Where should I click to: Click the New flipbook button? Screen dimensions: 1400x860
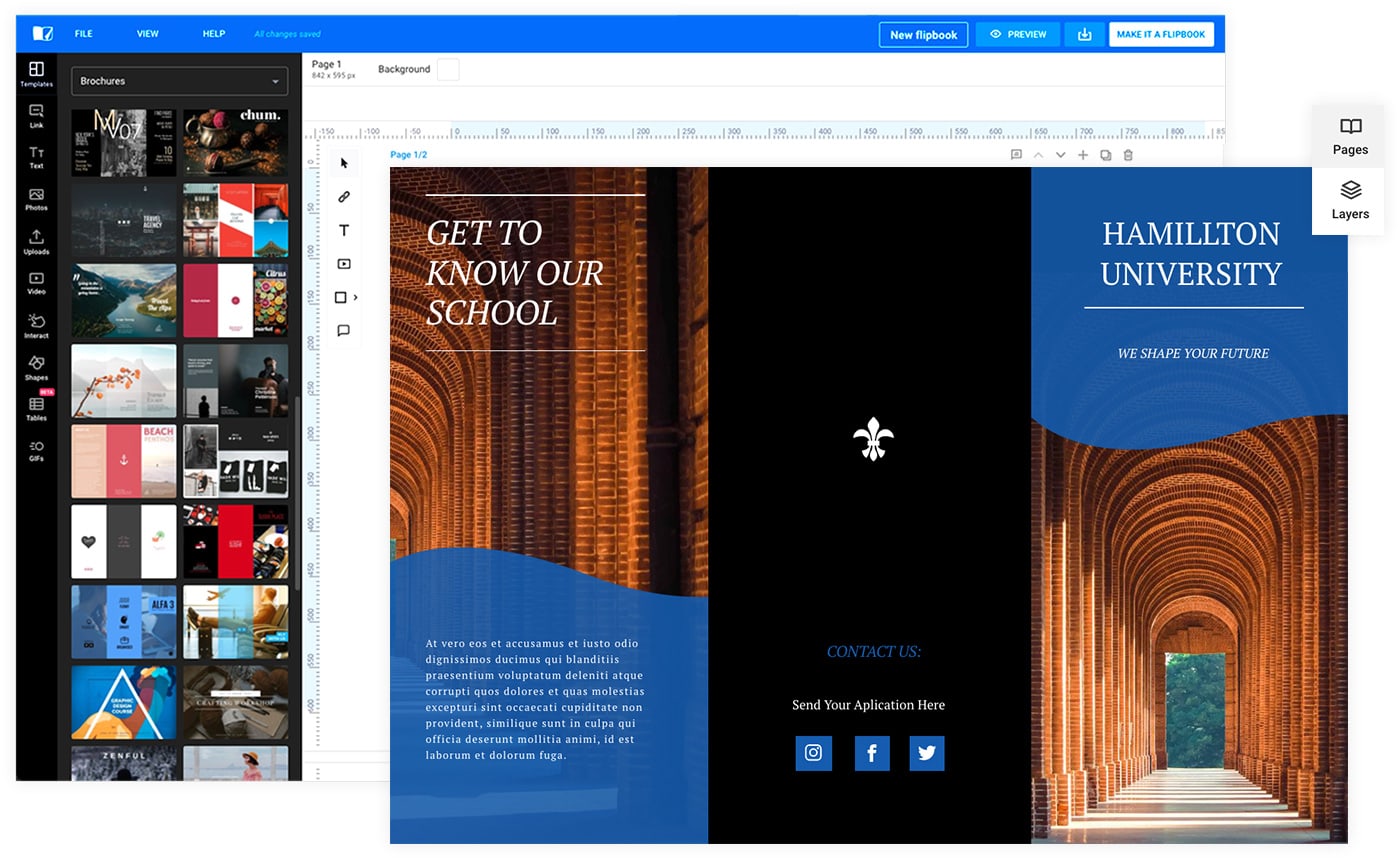pyautogui.click(x=923, y=34)
